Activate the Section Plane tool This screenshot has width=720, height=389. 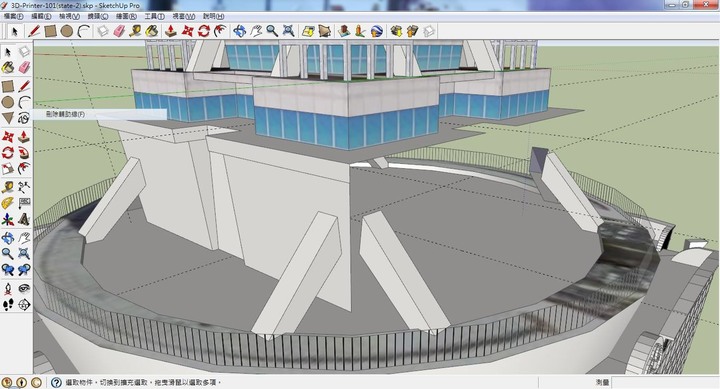point(24,304)
